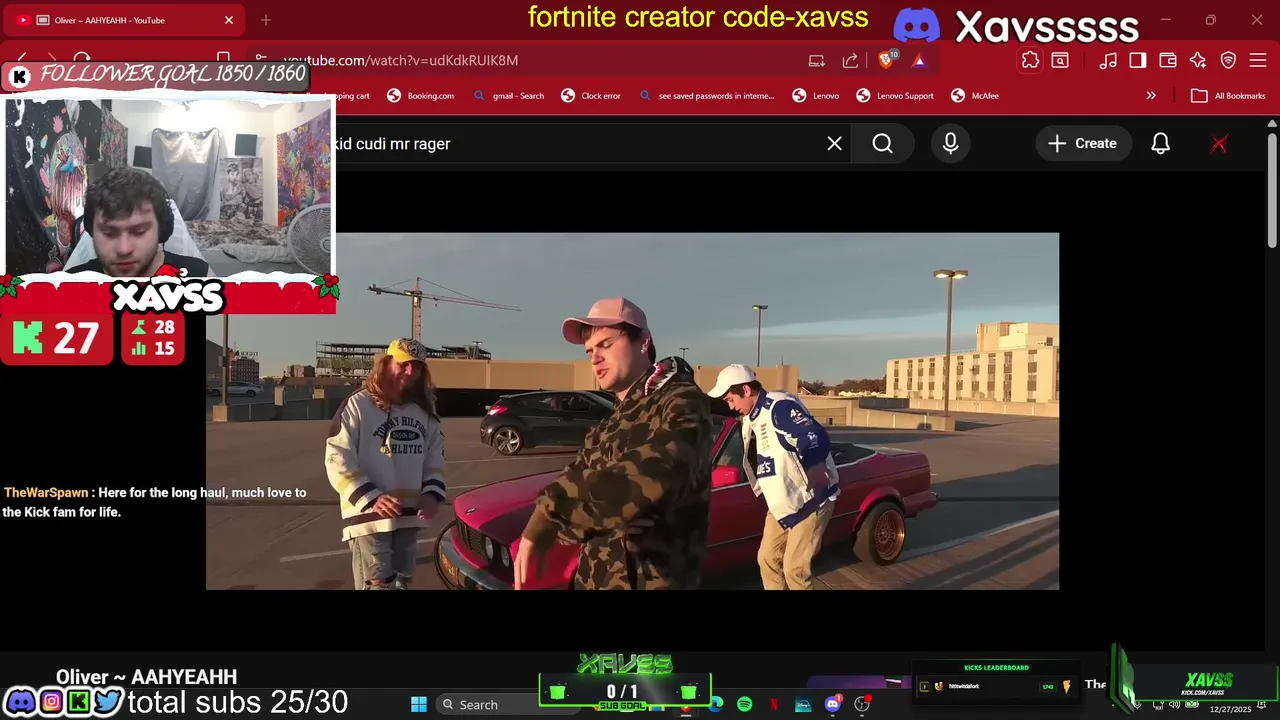Image resolution: width=1280 pixels, height=720 pixels.
Task: Open the gmail - Search bookmark
Action: pyautogui.click(x=509, y=96)
